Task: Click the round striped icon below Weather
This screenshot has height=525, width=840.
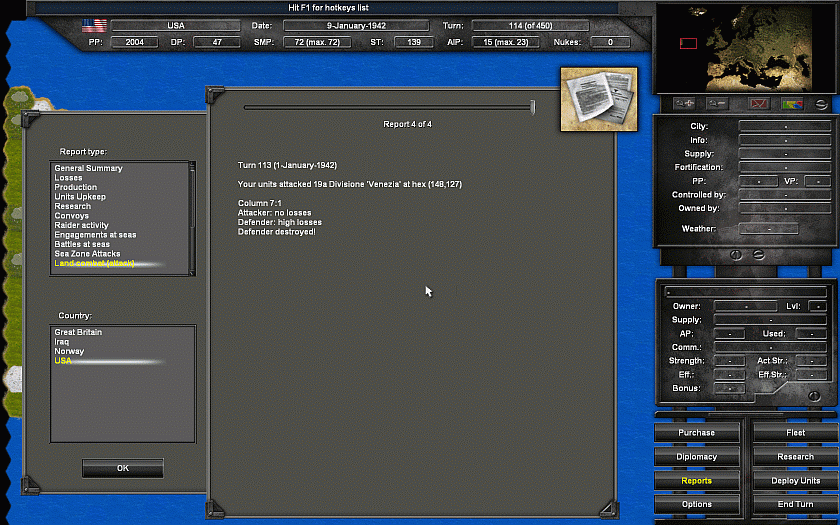Action: tap(758, 255)
